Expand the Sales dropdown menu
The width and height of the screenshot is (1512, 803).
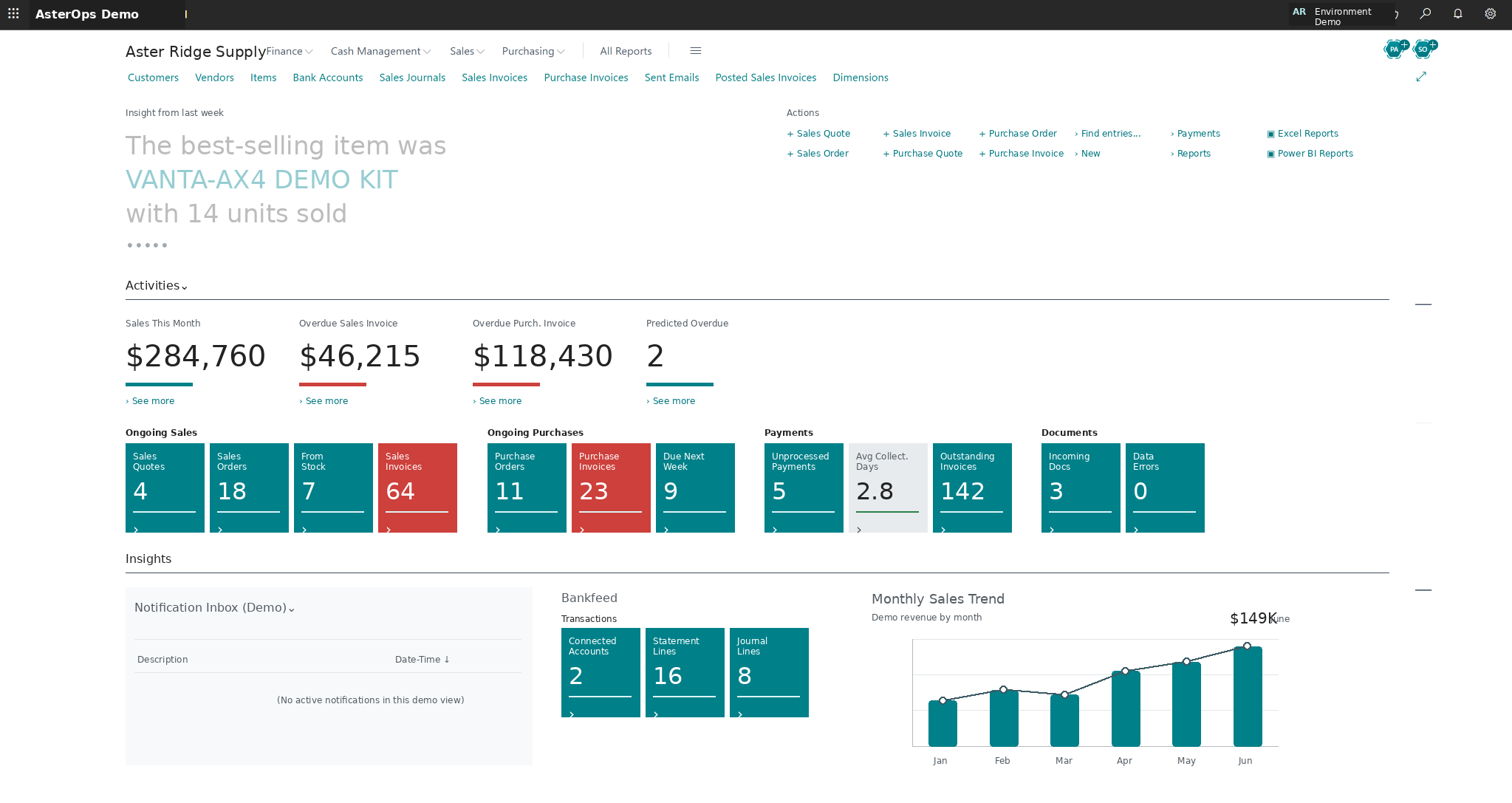click(467, 51)
